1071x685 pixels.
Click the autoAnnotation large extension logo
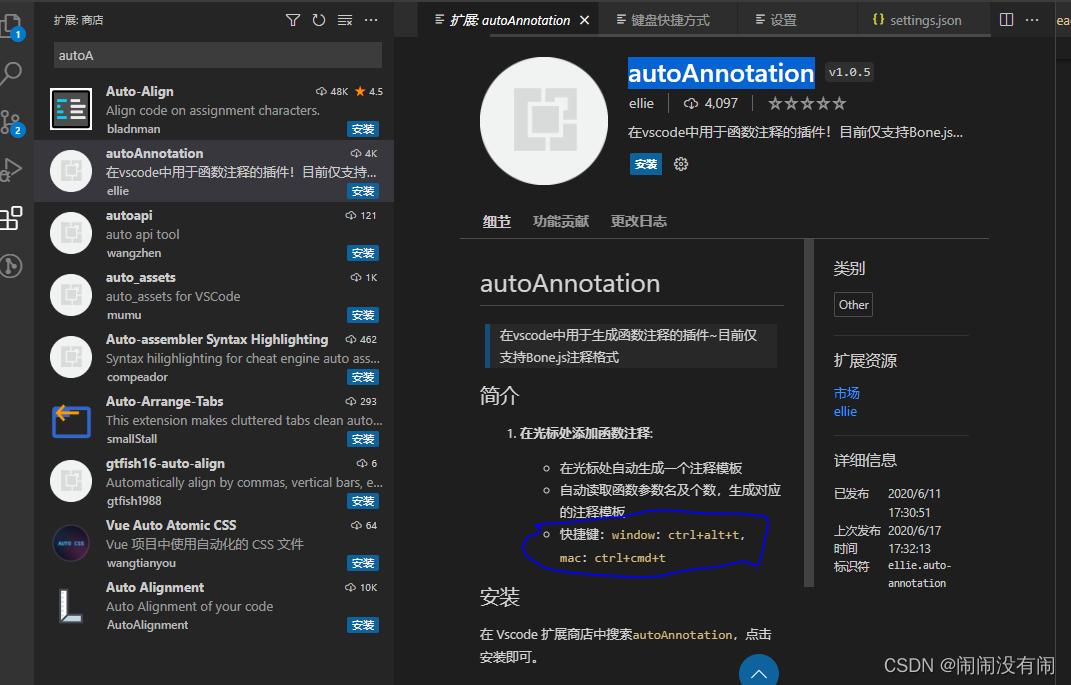pyautogui.click(x=544, y=121)
